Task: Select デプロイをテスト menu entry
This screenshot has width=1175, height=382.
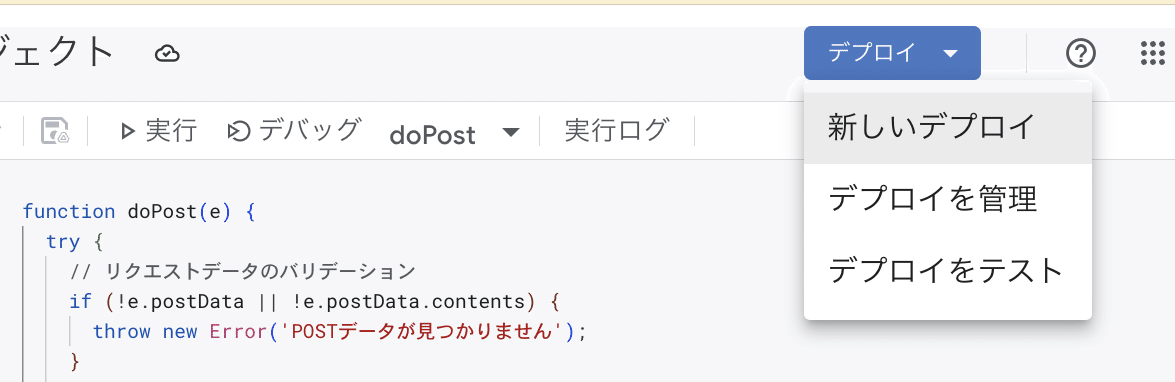Action: tap(947, 270)
